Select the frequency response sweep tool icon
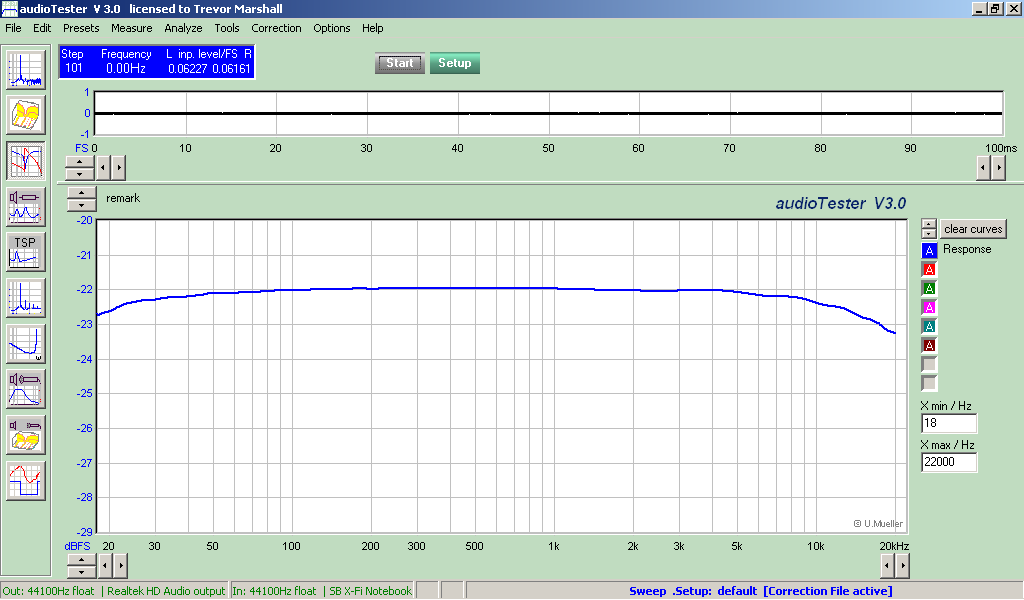This screenshot has width=1024, height=600. click(25, 161)
